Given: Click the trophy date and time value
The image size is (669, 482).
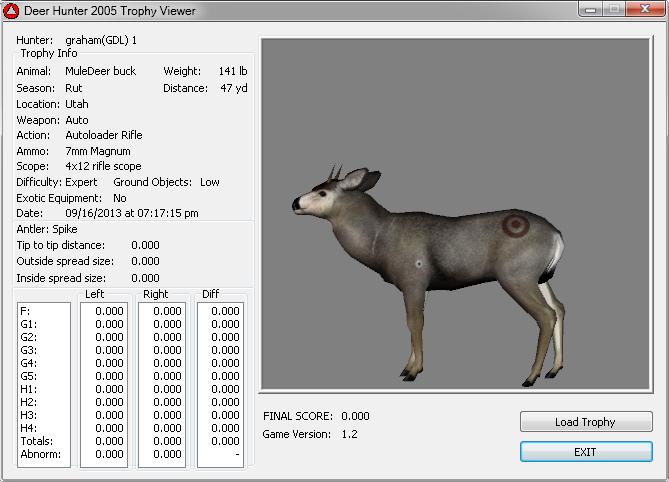Looking at the screenshot, I should coord(132,213).
